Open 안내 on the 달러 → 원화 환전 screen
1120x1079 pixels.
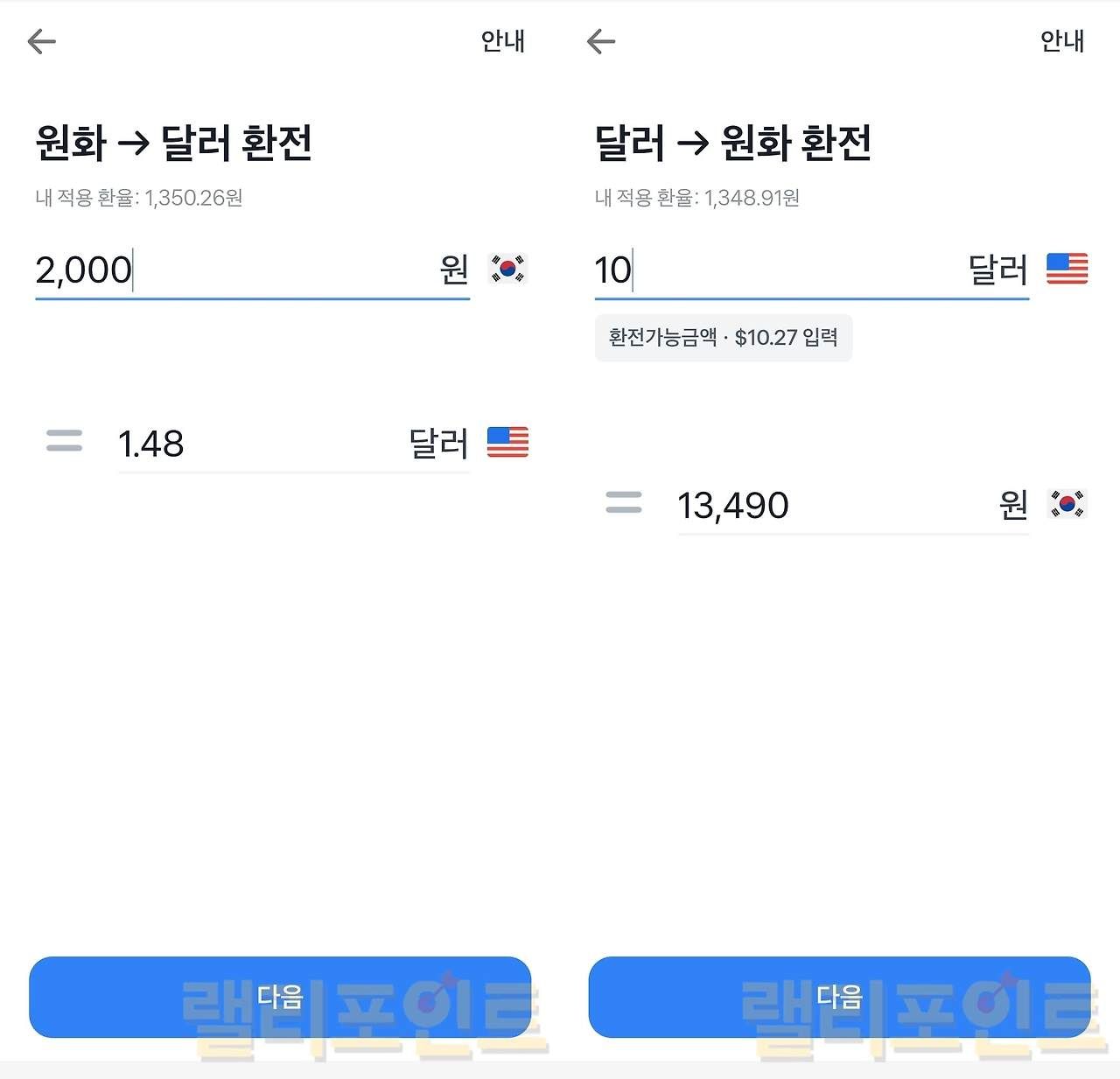pos(1061,41)
